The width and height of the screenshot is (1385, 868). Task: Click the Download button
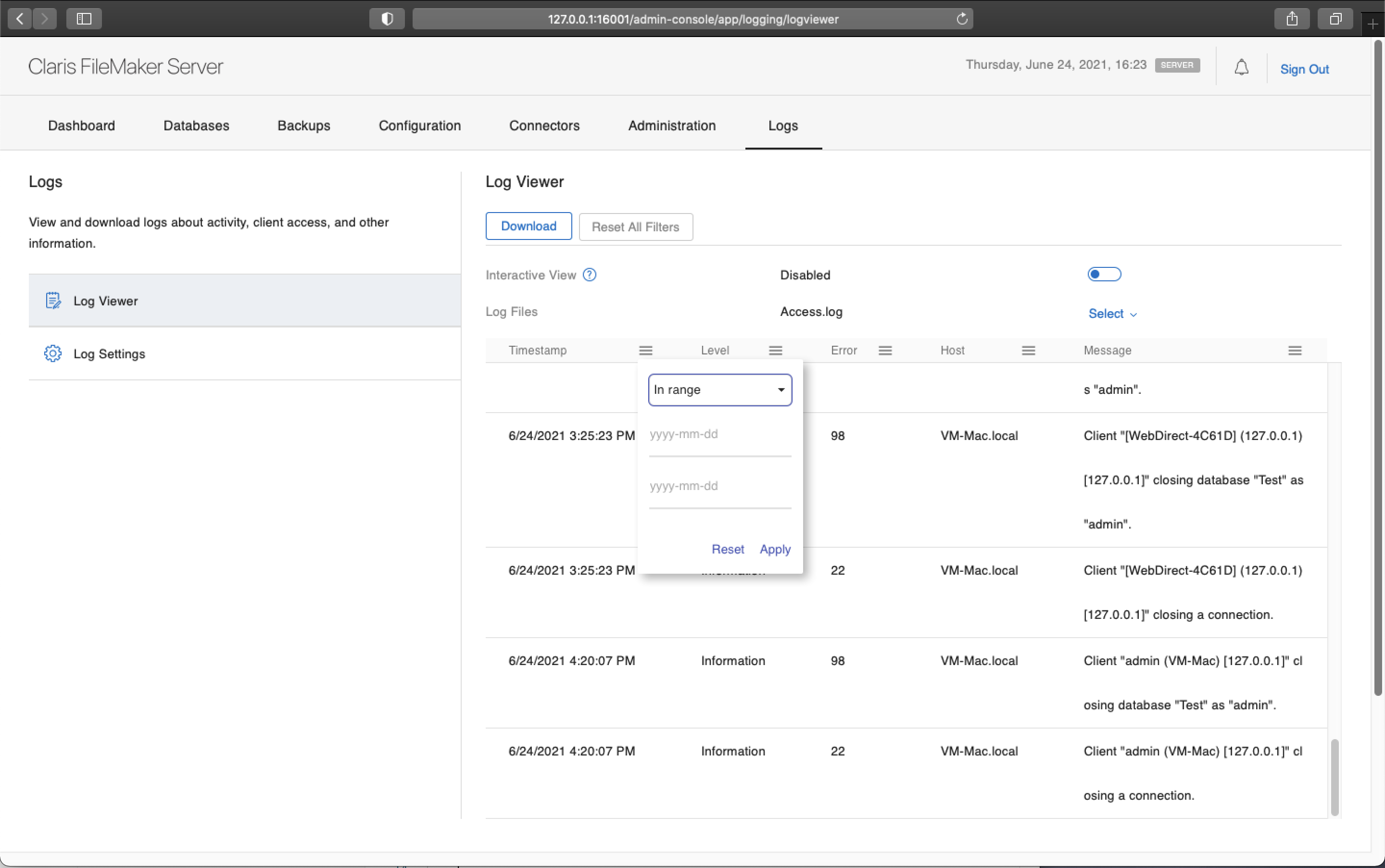[528, 226]
